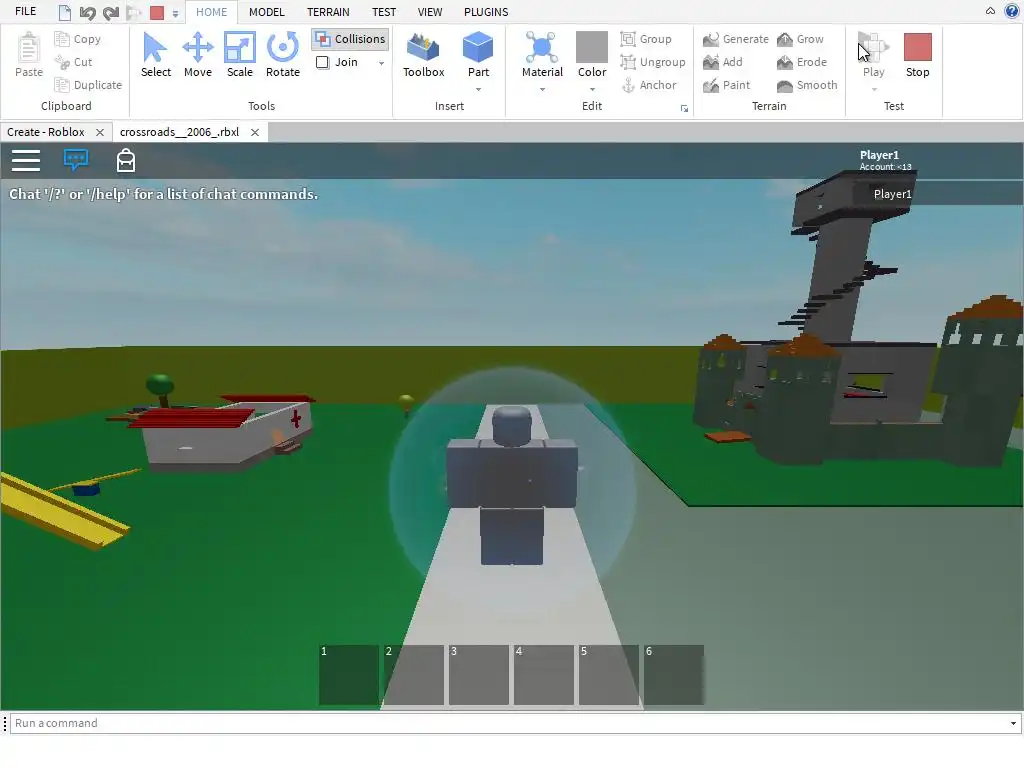Open the Material picker

[x=542, y=56]
